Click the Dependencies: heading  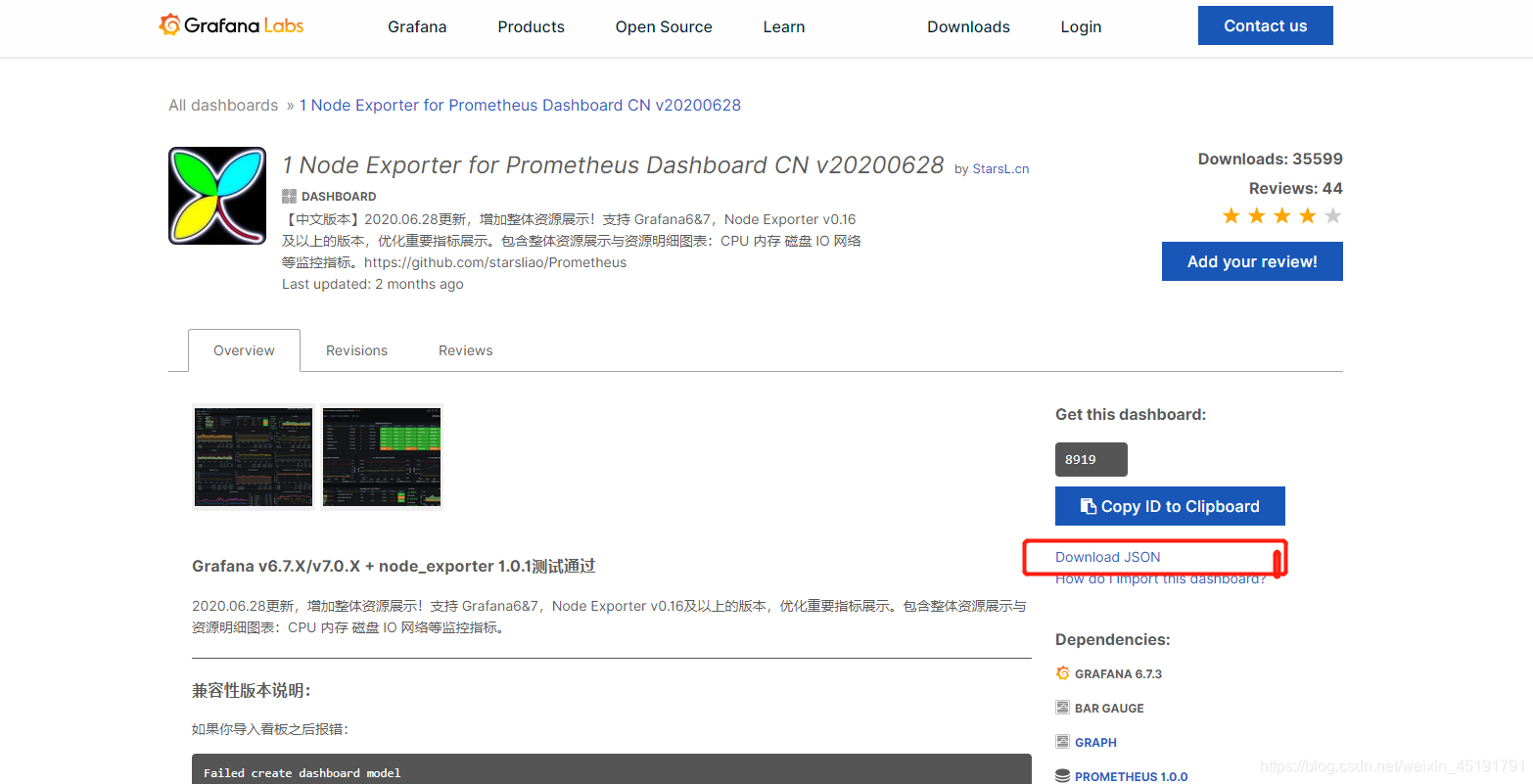[1113, 639]
